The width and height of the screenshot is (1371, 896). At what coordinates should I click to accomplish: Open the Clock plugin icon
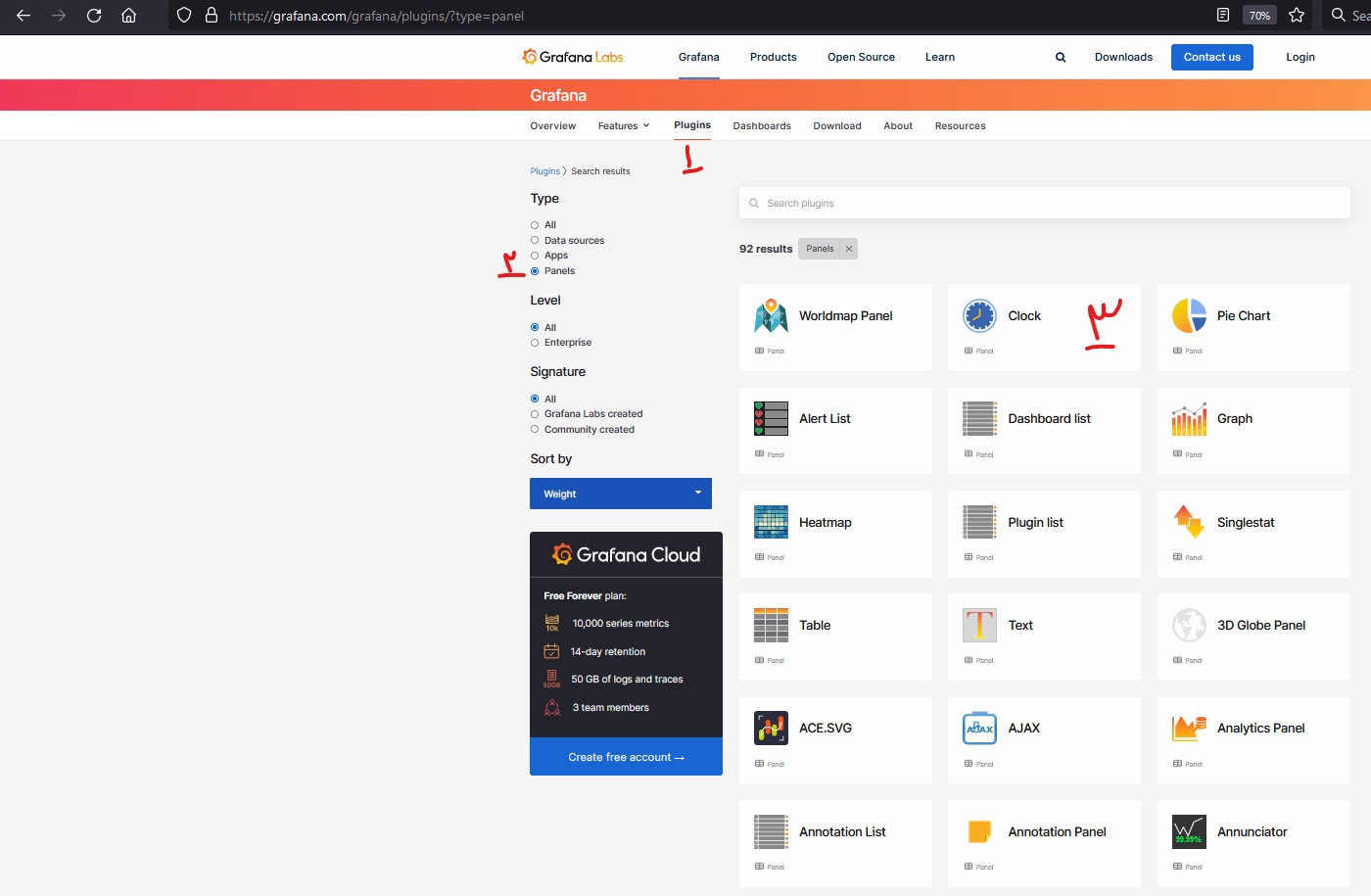(x=979, y=315)
